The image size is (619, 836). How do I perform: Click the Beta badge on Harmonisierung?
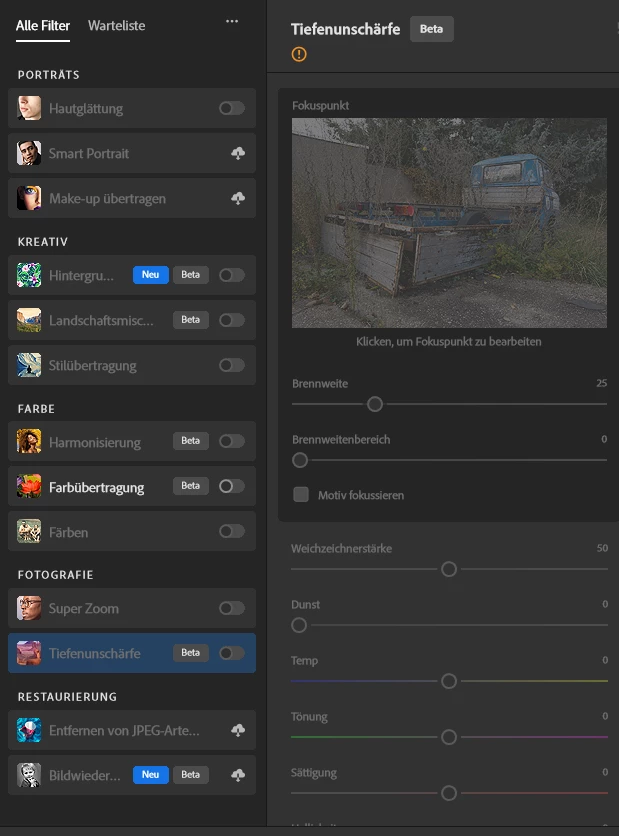tap(190, 441)
